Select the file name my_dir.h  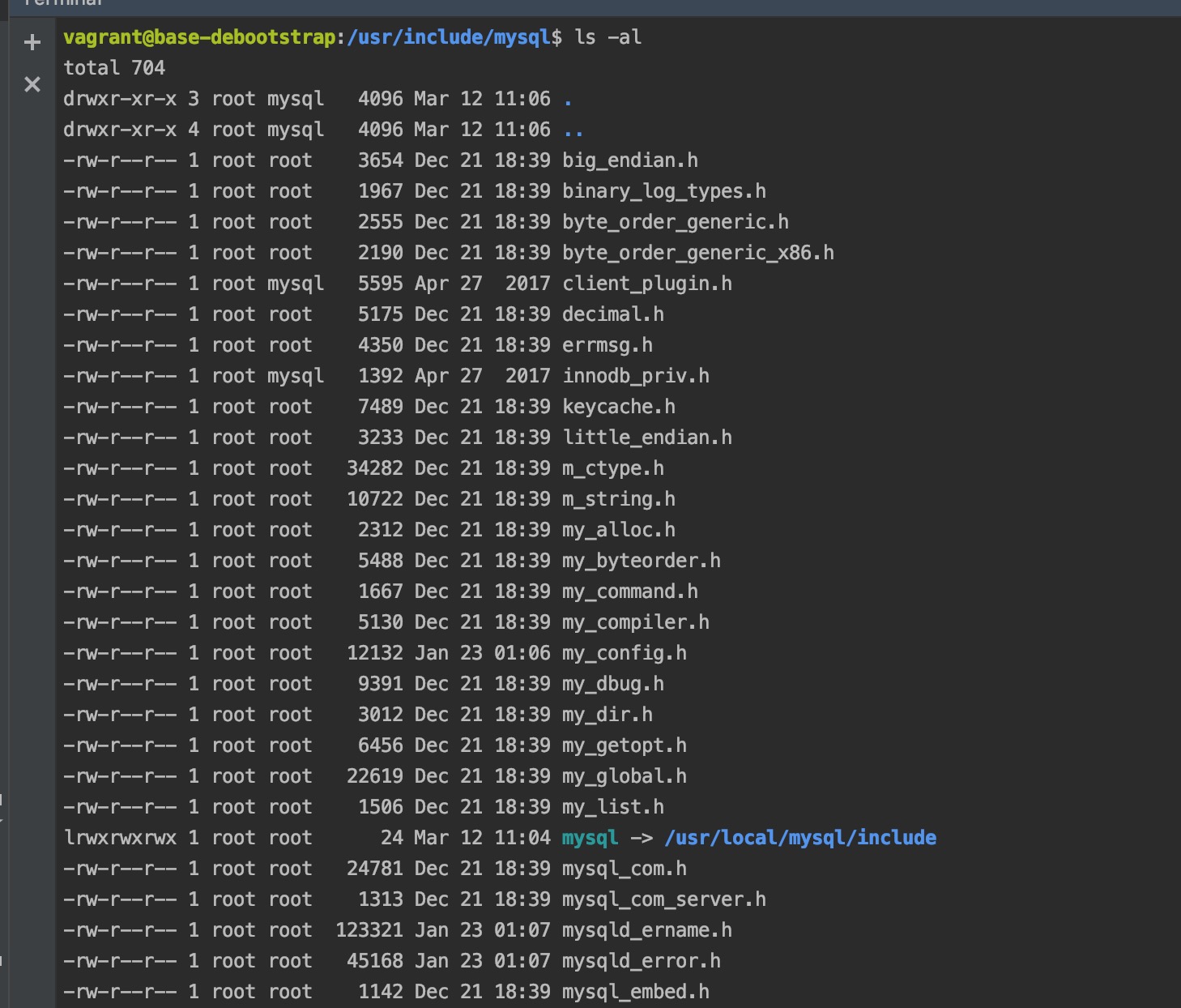(x=608, y=715)
